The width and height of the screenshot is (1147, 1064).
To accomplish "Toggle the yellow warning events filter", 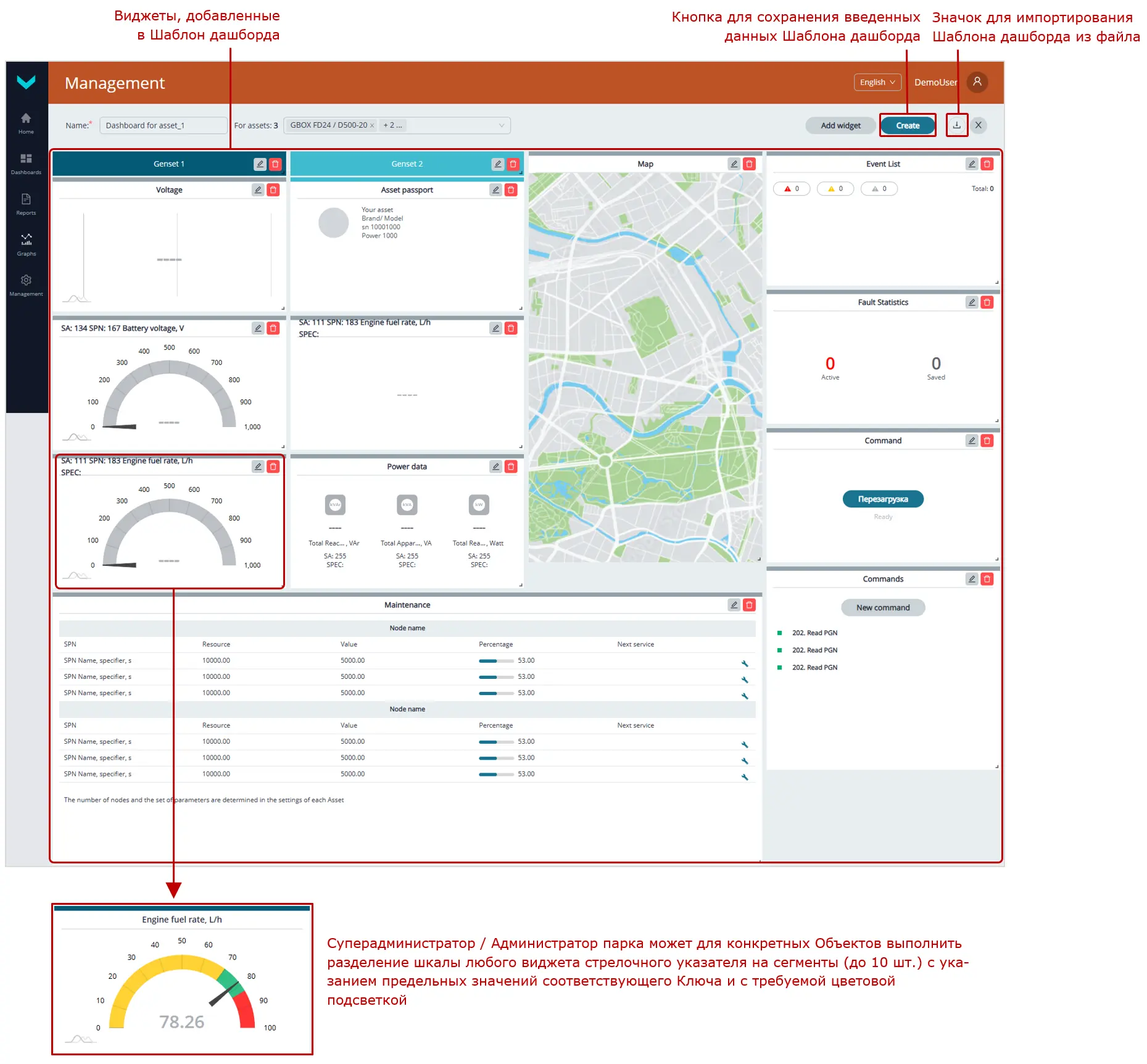I will coord(835,189).
